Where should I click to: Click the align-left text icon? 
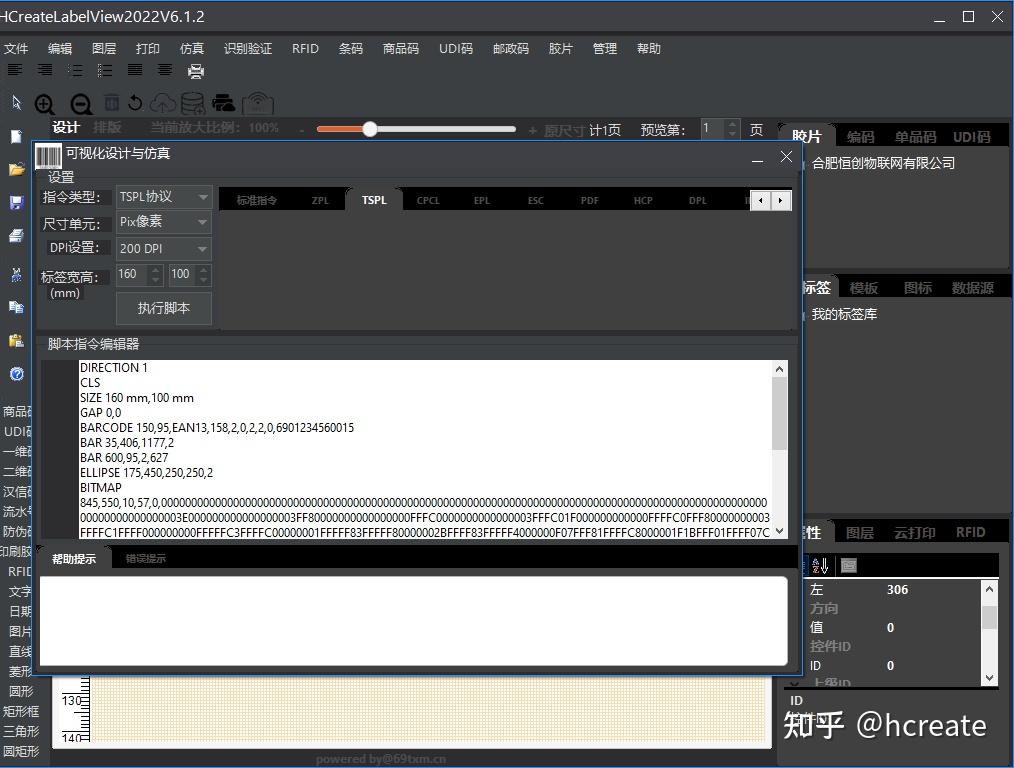pos(15,70)
